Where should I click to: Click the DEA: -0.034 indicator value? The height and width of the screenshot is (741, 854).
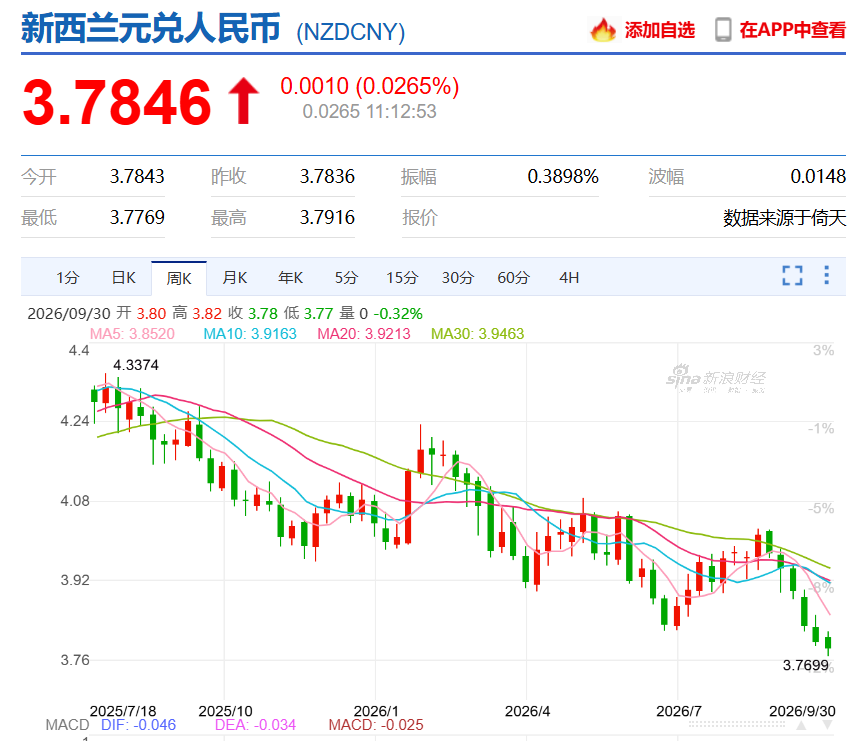255,725
